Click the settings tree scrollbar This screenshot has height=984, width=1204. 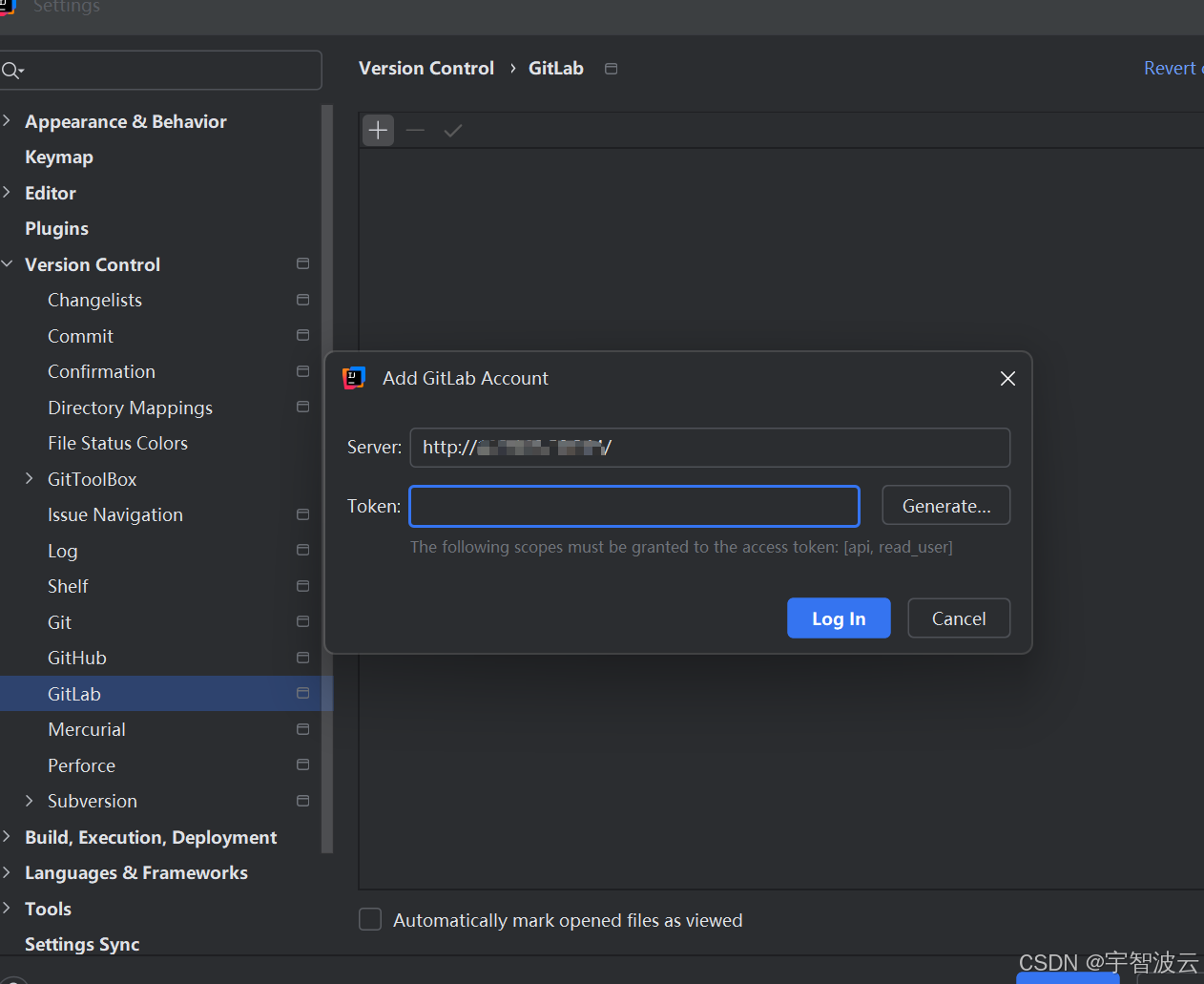click(327, 477)
